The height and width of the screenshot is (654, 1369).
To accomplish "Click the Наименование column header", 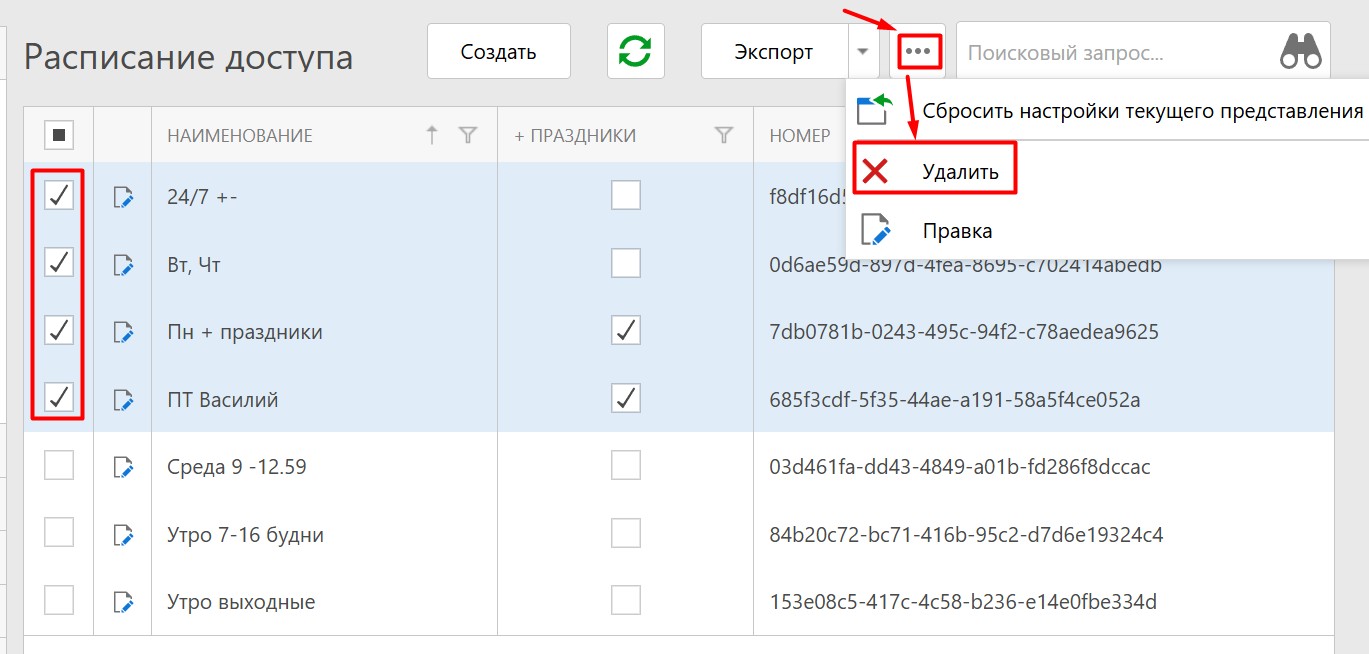I will (x=240, y=136).
